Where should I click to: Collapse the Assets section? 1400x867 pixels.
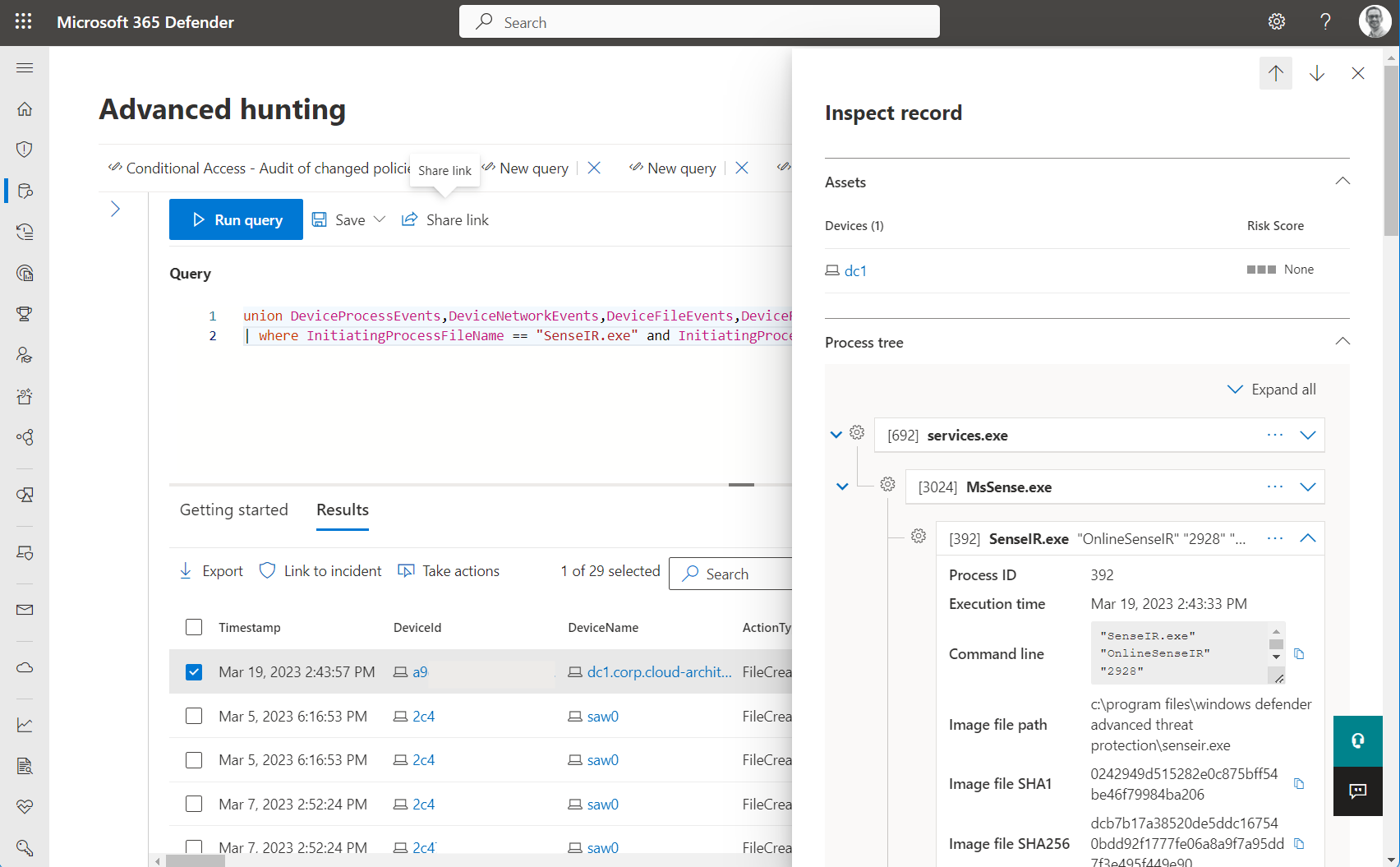tap(1342, 182)
